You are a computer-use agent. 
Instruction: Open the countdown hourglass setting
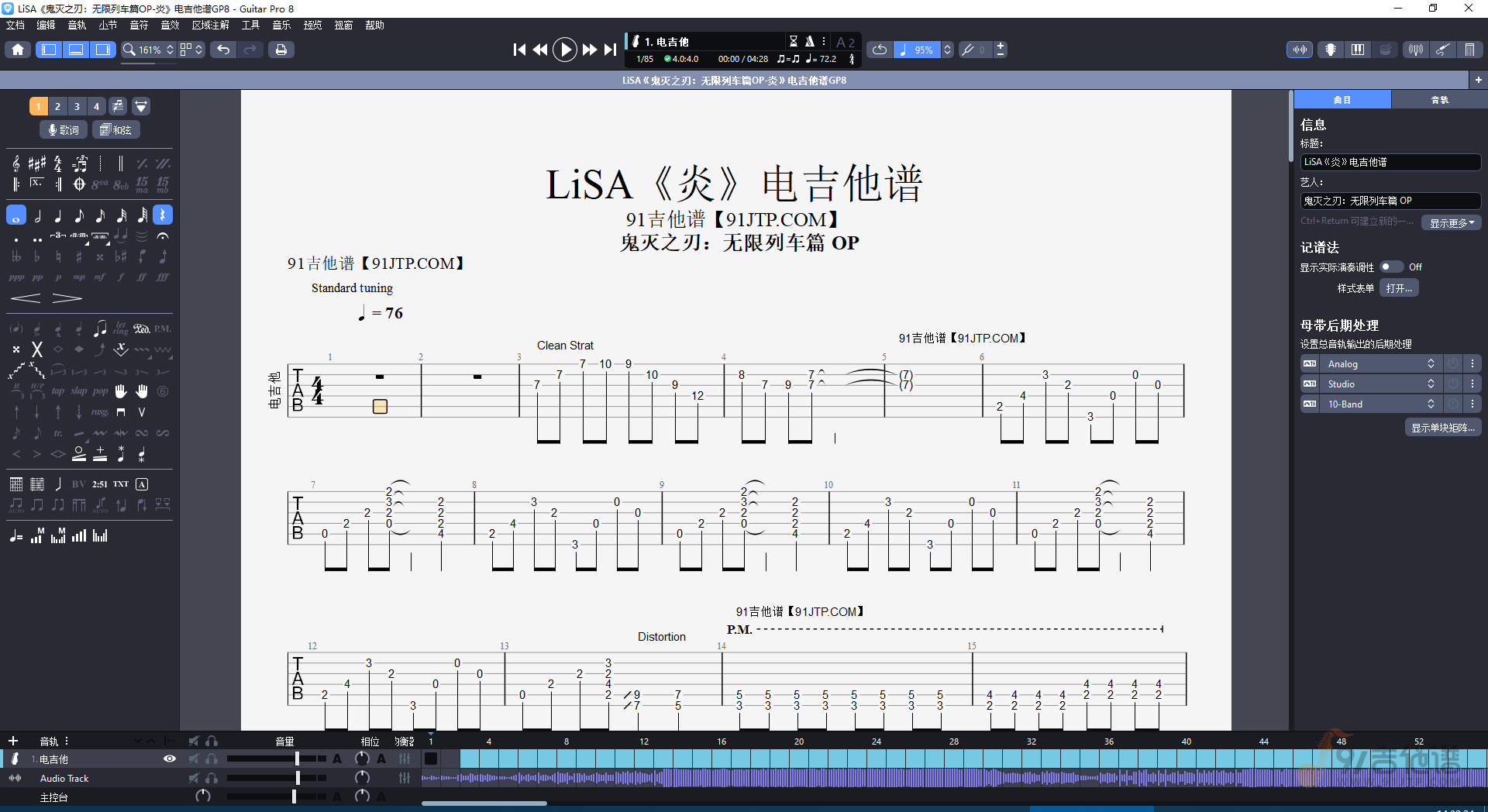794,41
